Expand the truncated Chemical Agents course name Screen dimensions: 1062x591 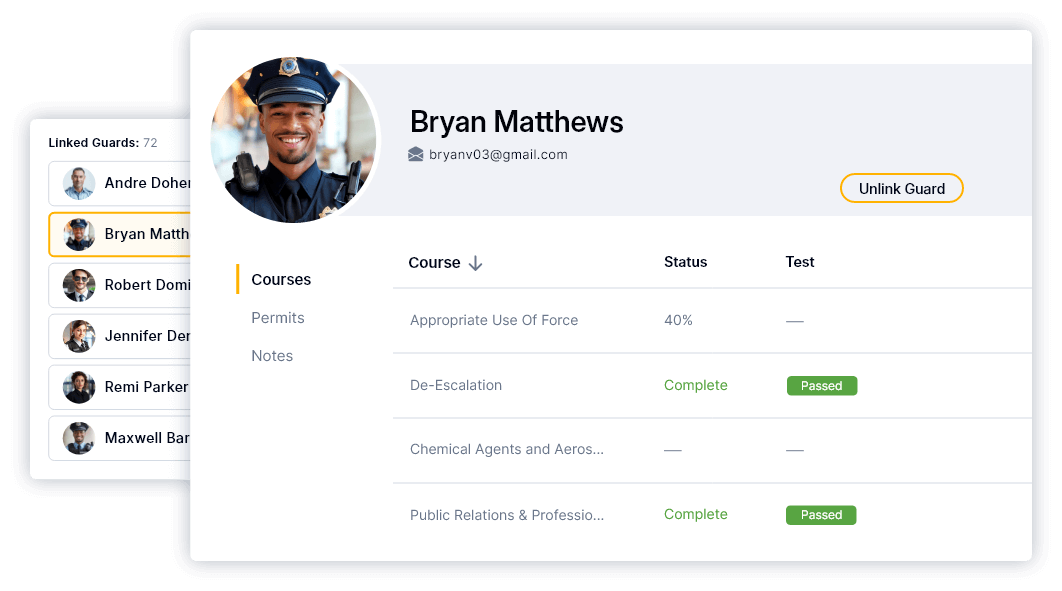click(506, 449)
